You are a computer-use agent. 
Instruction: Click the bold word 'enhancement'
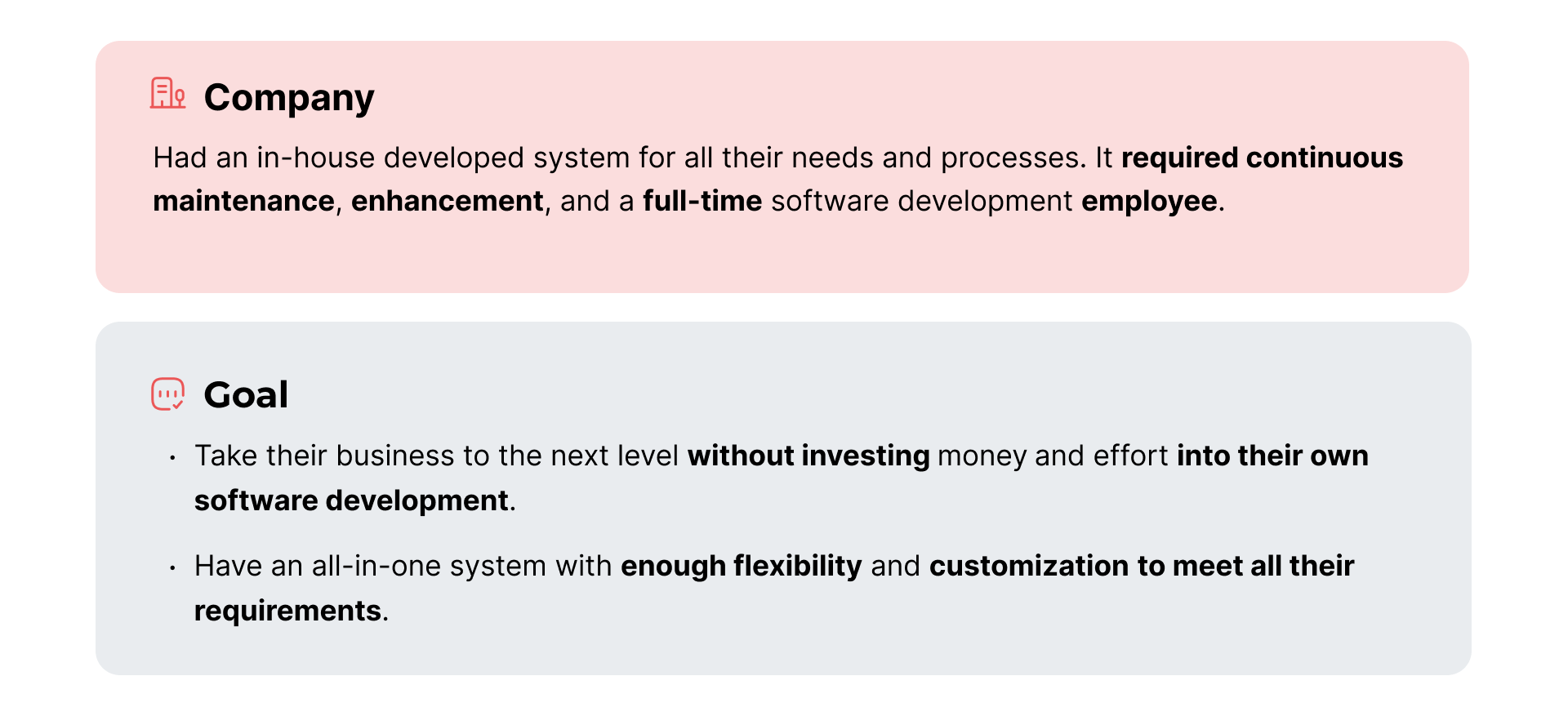pos(447,201)
